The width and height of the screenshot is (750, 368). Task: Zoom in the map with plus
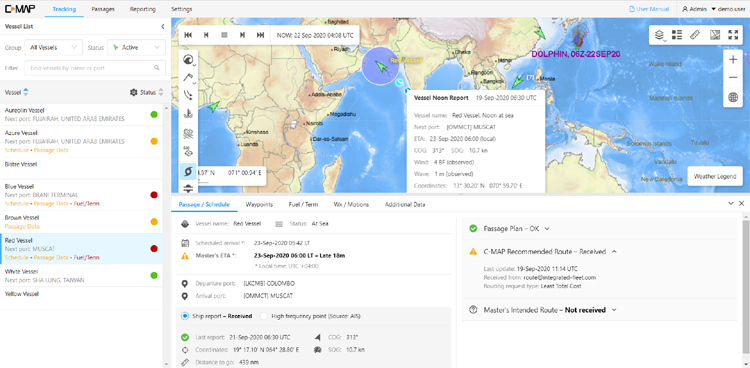pyautogui.click(x=733, y=59)
